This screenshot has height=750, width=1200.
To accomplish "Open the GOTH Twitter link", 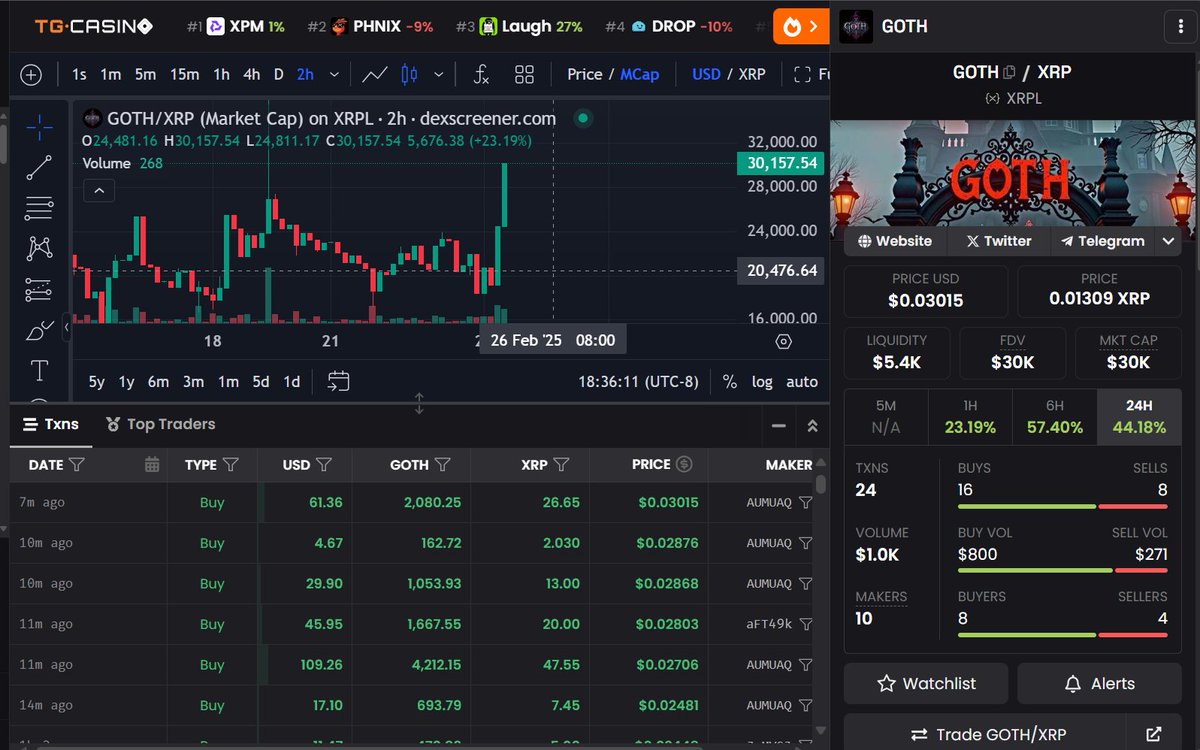I will tap(998, 241).
